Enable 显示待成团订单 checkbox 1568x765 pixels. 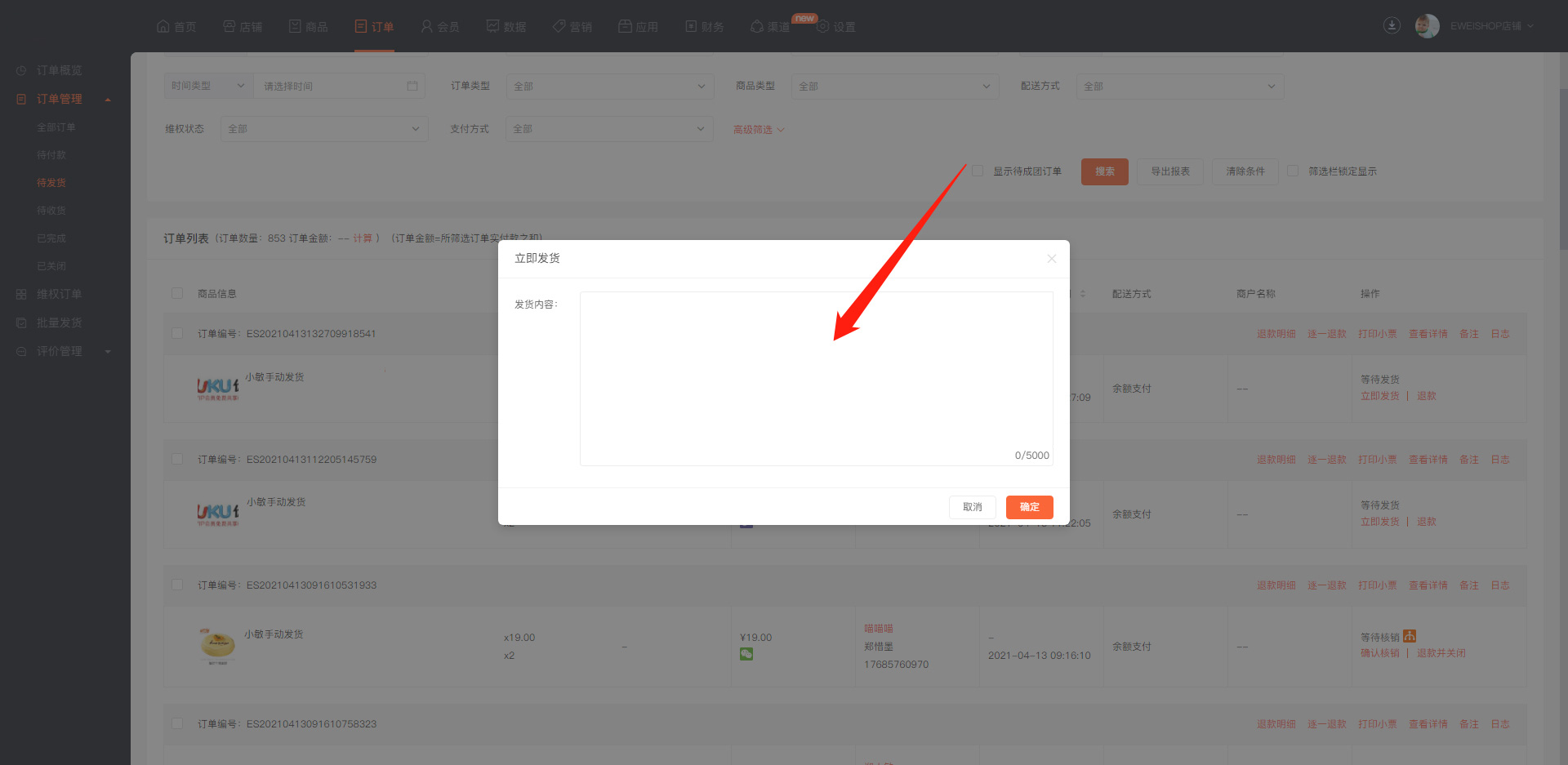pos(978,171)
